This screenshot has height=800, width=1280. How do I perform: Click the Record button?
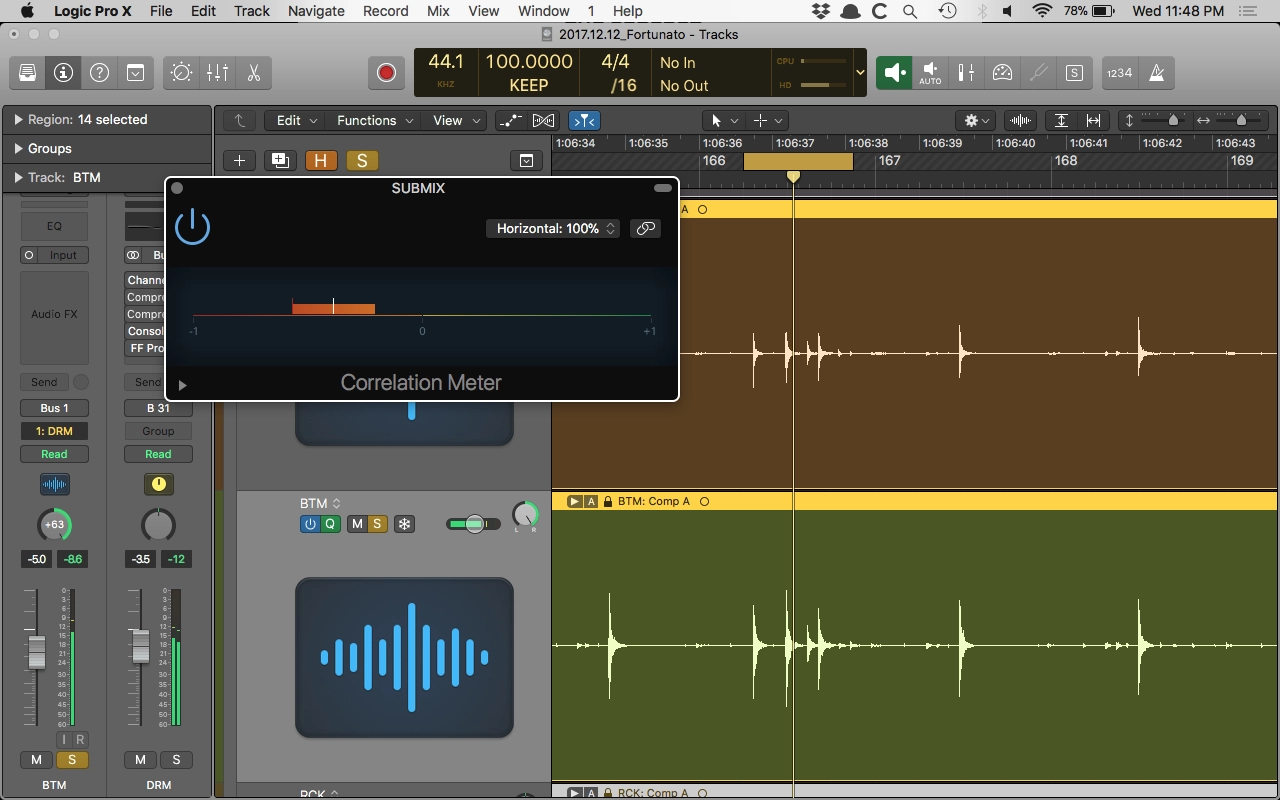(x=386, y=73)
